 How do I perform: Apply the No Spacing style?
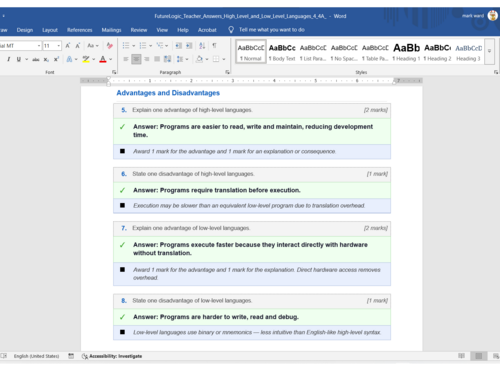pyautogui.click(x=344, y=52)
